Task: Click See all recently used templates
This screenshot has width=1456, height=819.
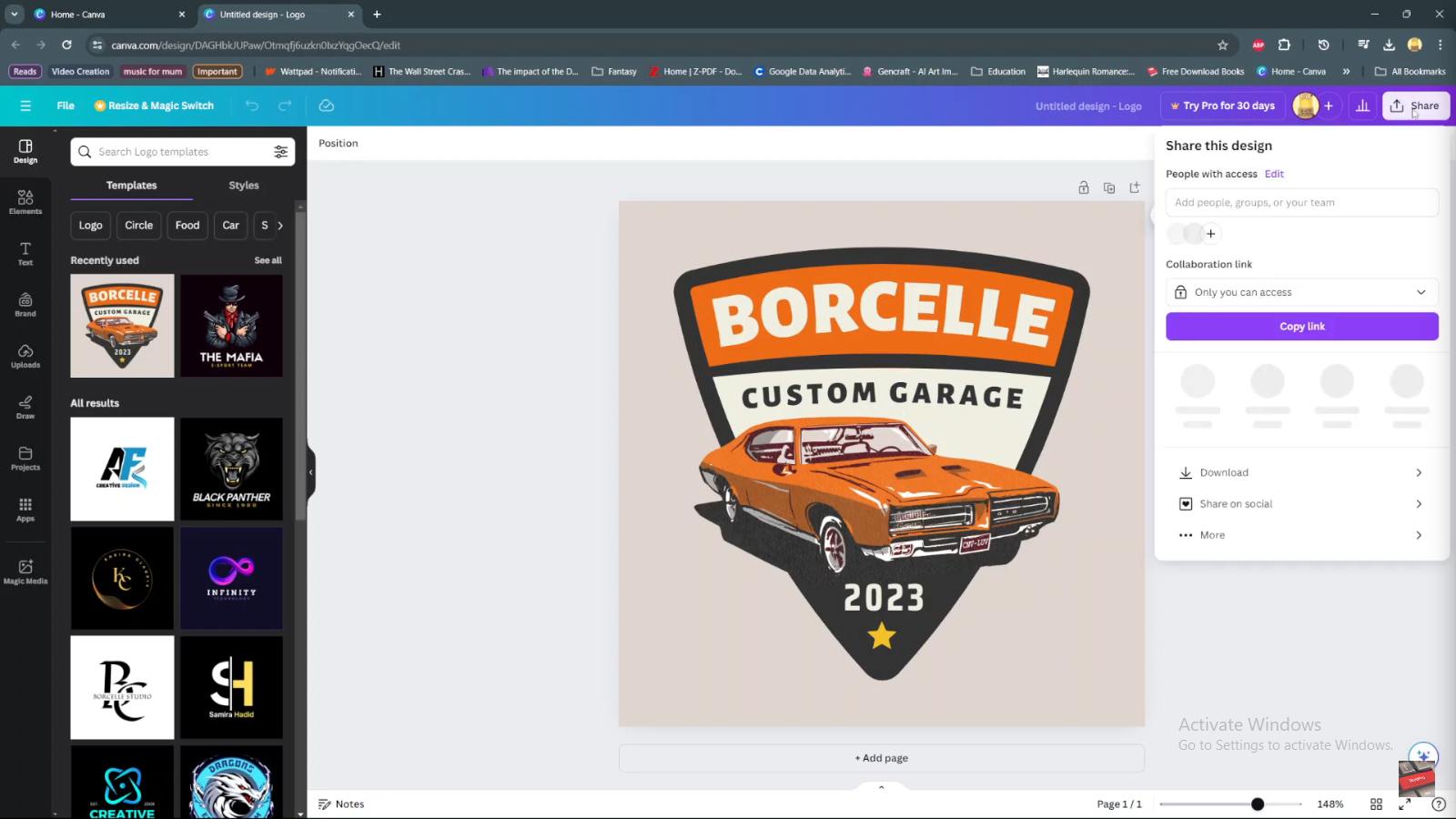Action: pyautogui.click(x=268, y=260)
